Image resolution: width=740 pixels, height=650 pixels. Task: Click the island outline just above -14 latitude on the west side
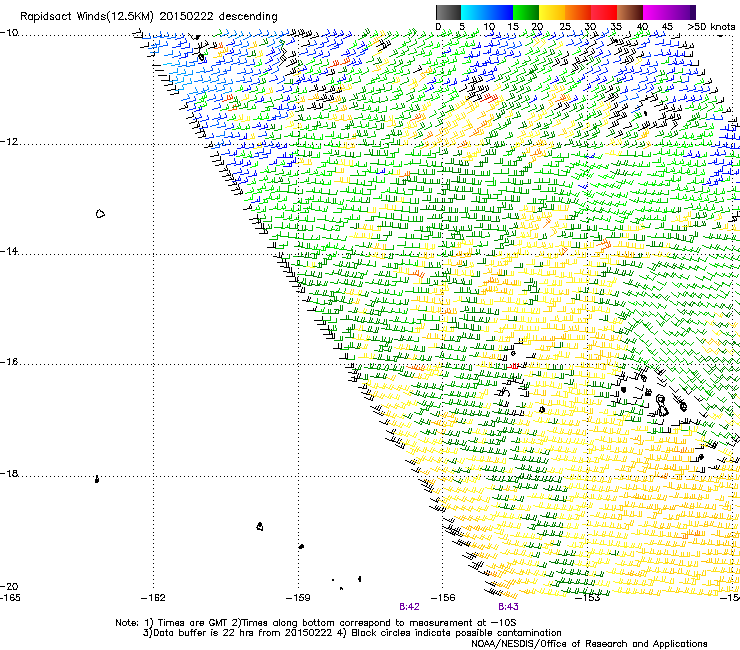(x=100, y=214)
